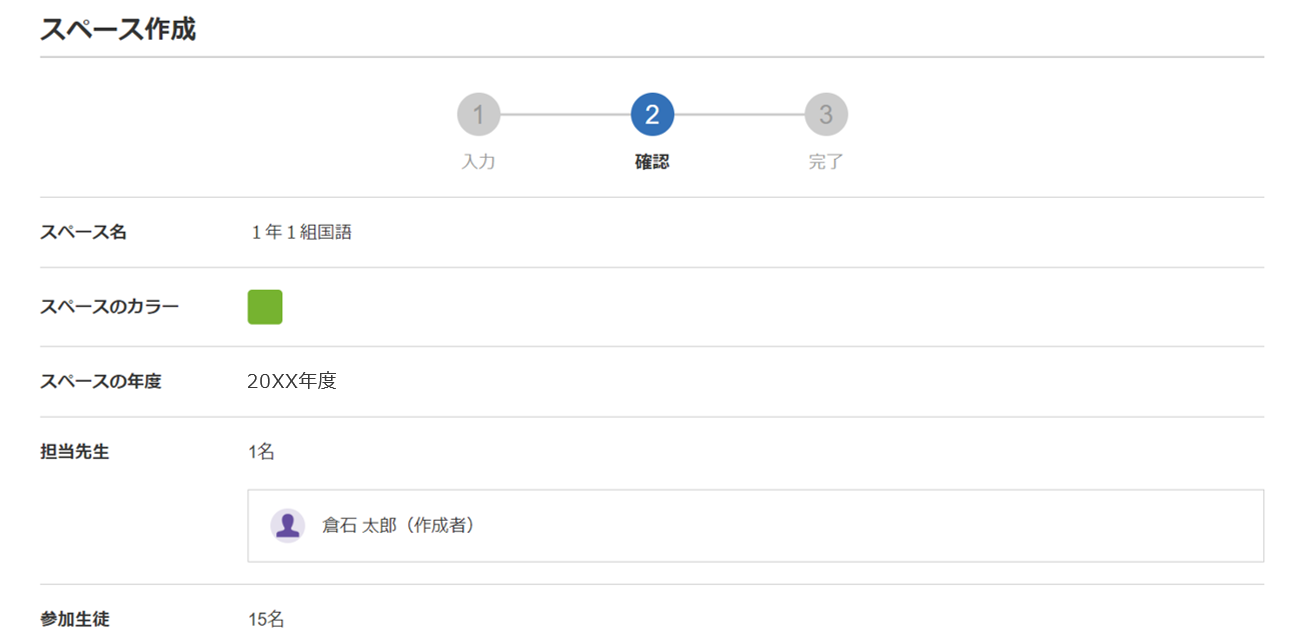Click the purple user avatar icon
The height and width of the screenshot is (631, 1314).
288,525
